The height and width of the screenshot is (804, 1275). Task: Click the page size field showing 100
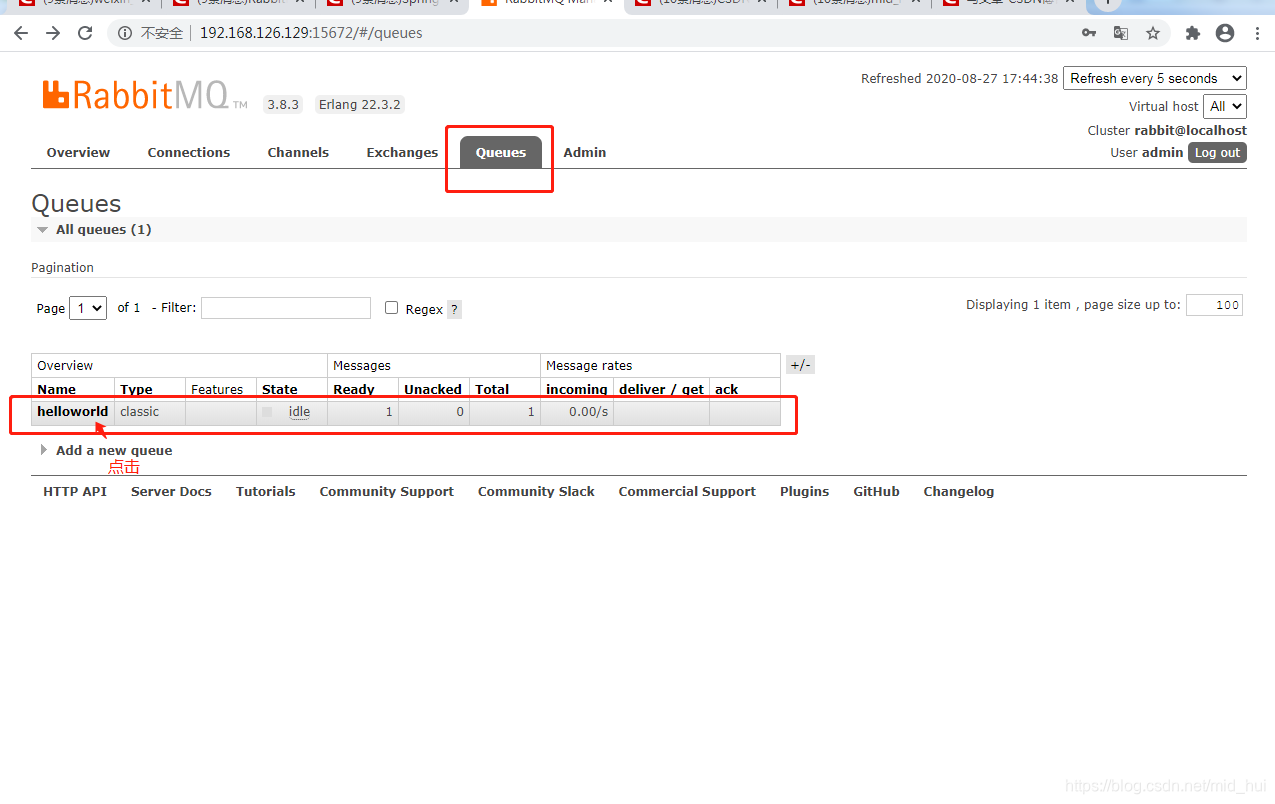click(1214, 305)
